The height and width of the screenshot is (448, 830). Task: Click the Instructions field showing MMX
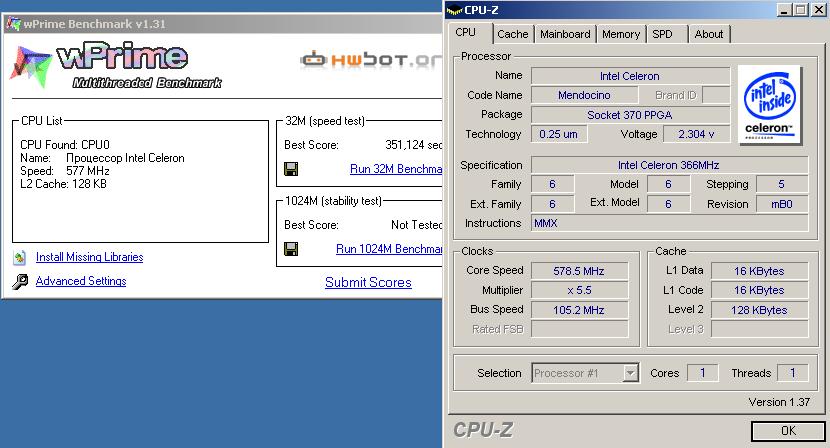pyautogui.click(x=669, y=223)
